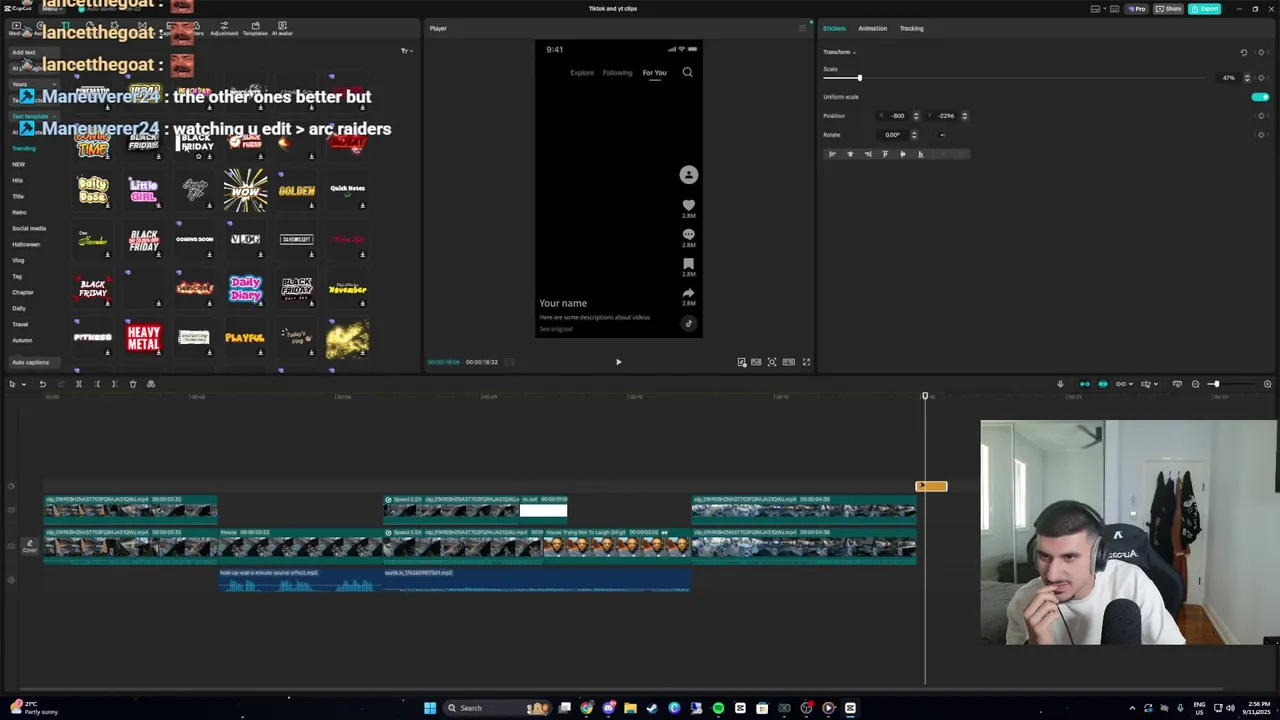This screenshot has width=1280, height=720.
Task: Click the delete trash icon in timeline toolbar
Action: coord(133,384)
